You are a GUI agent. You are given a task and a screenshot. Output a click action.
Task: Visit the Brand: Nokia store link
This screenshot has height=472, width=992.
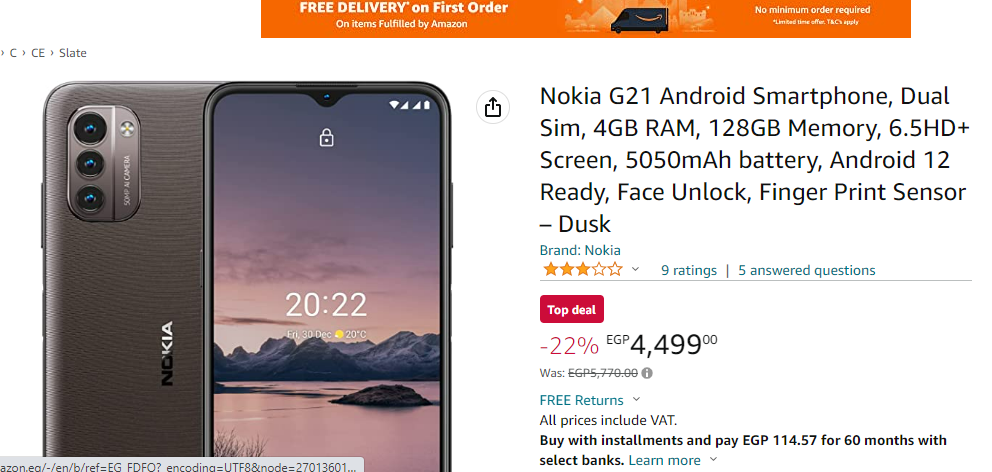(x=580, y=251)
